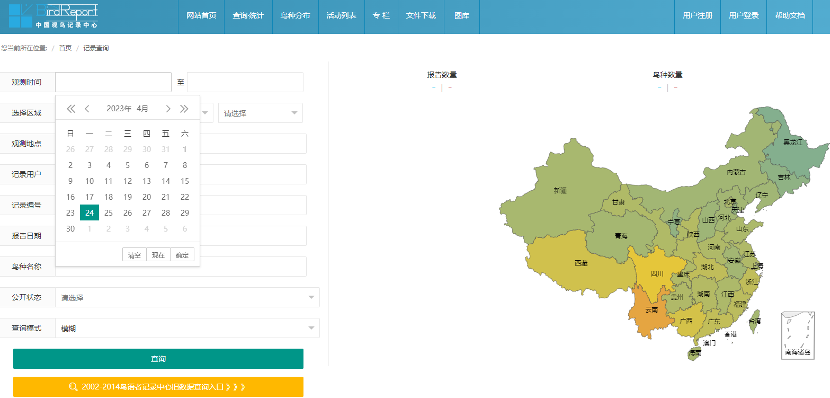Click 清空 to clear the date
The height and width of the screenshot is (398, 830).
pos(134,255)
